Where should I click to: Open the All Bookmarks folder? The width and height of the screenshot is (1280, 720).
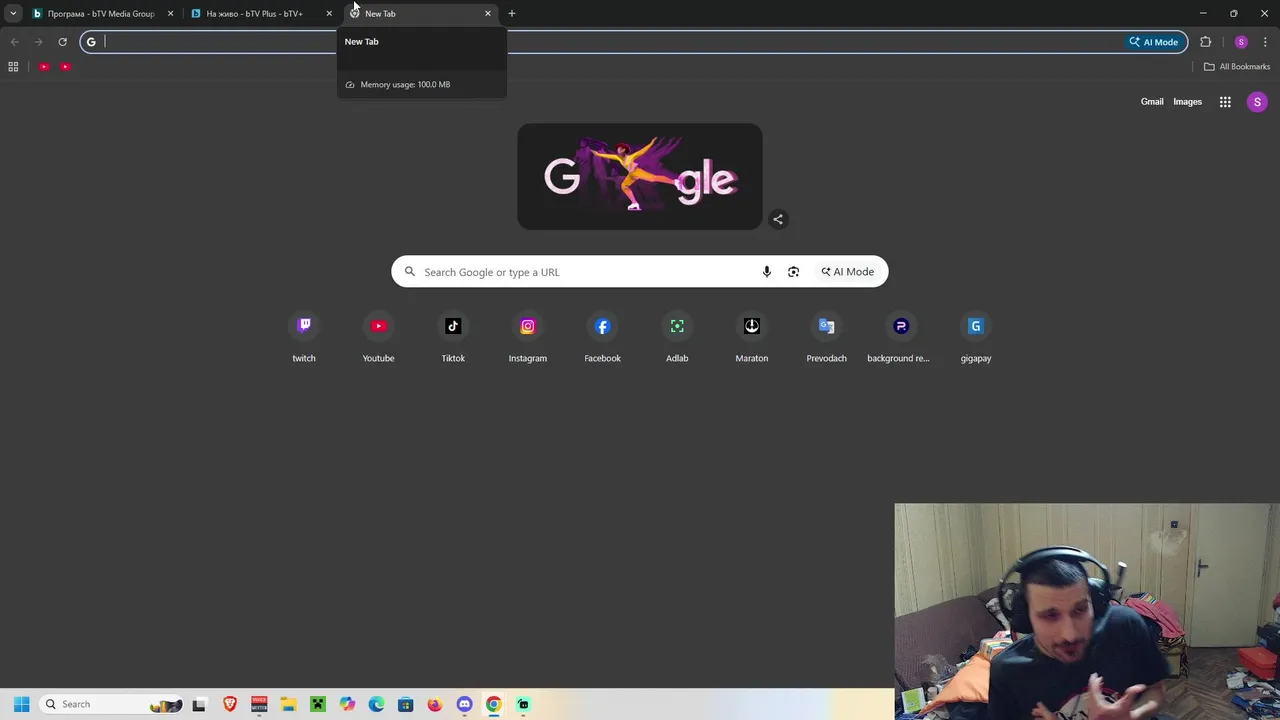tap(1237, 67)
